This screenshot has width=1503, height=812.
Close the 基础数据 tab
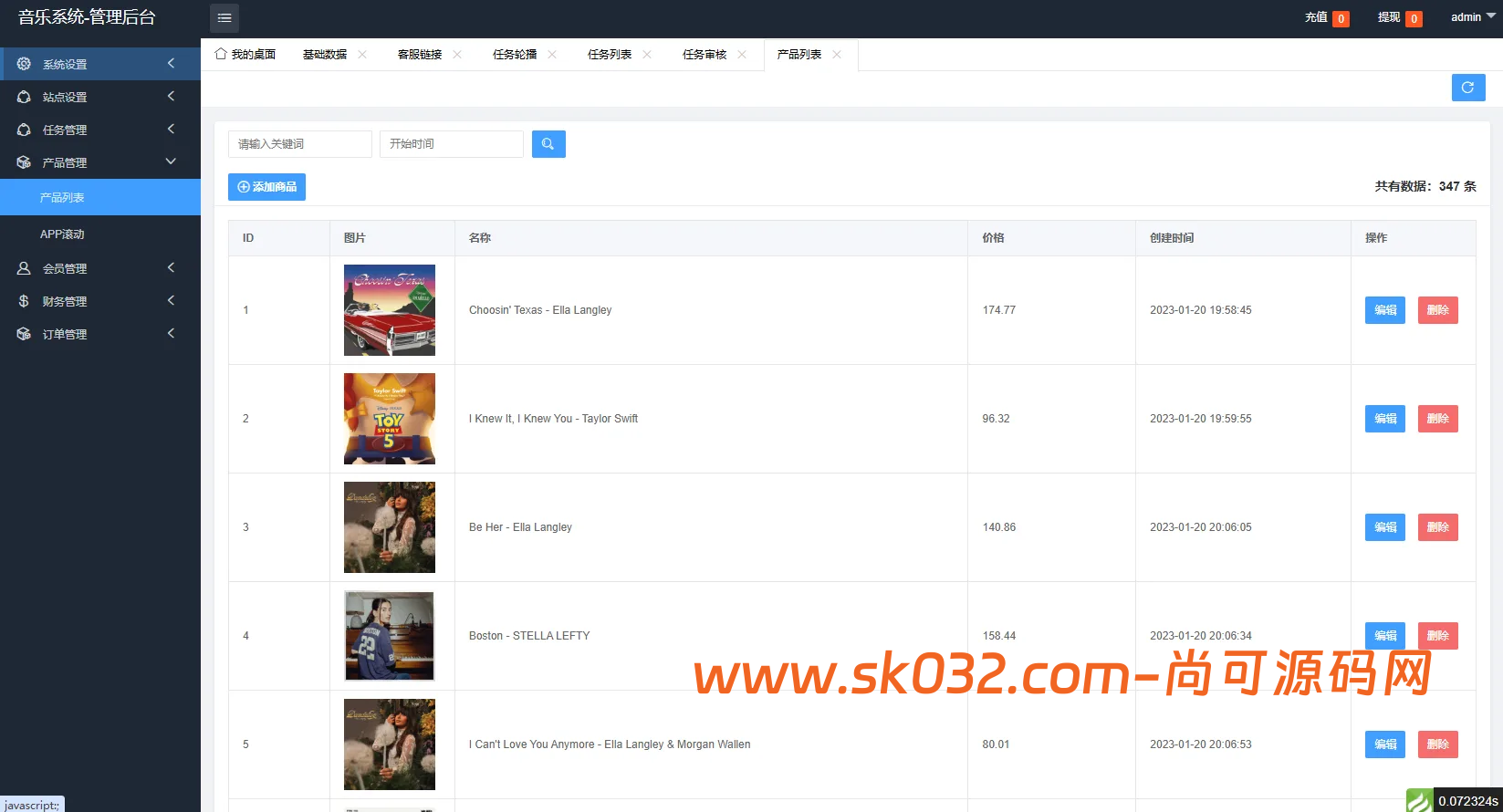click(x=362, y=55)
